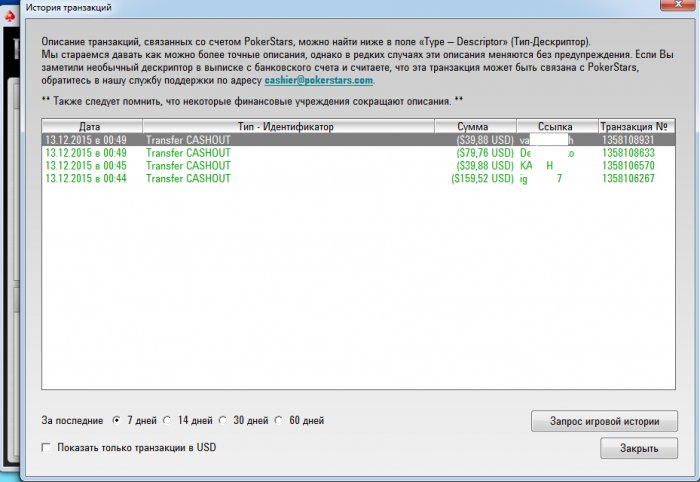This screenshot has width=700, height=482.
Task: Select transaction number 1358108633
Action: 628,153
